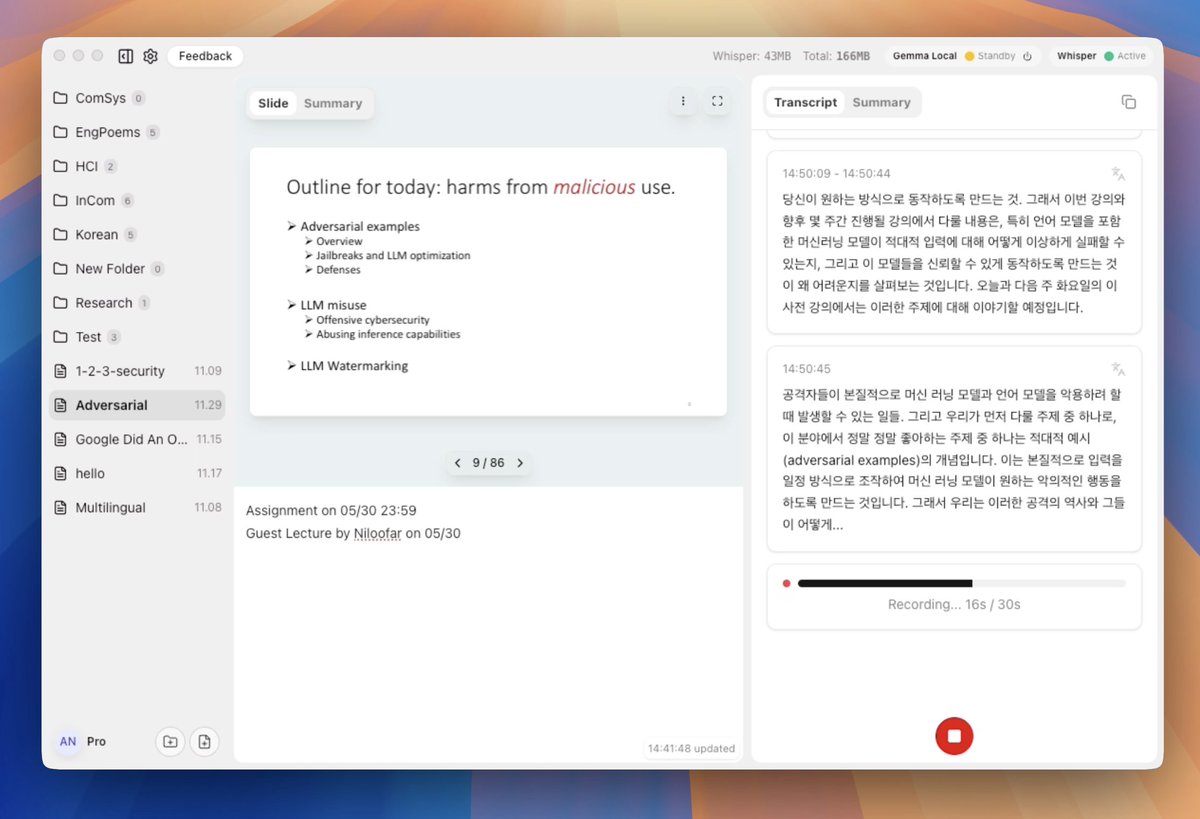1200x819 pixels.
Task: Stop recording with red stop button
Action: coord(954,736)
